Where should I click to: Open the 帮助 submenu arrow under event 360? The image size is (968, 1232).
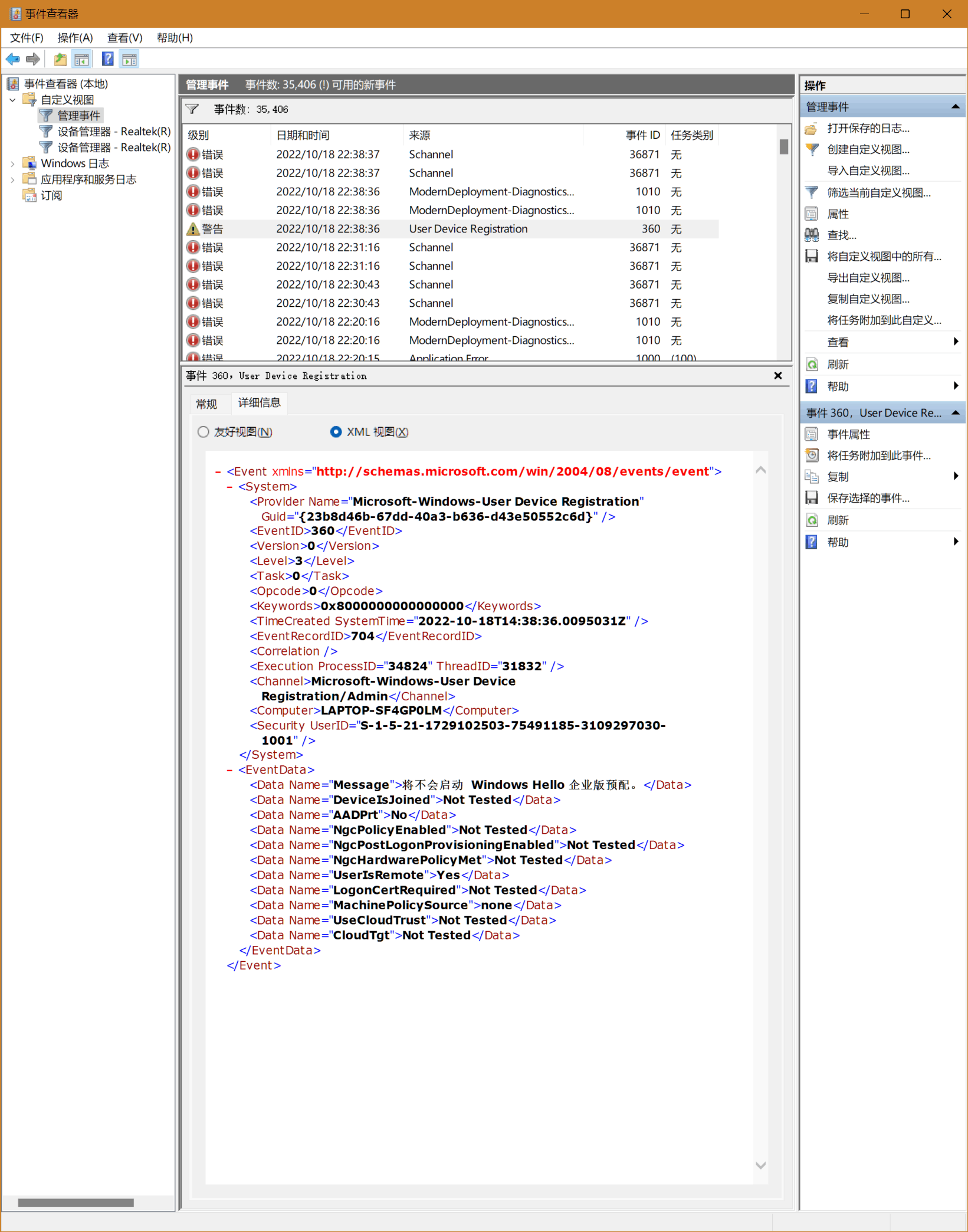pos(956,542)
